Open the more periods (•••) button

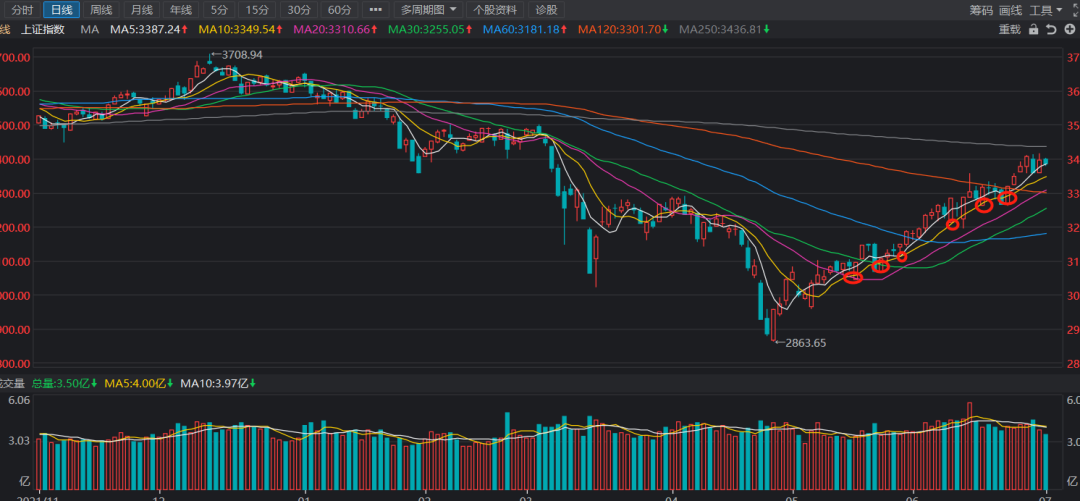click(x=375, y=10)
